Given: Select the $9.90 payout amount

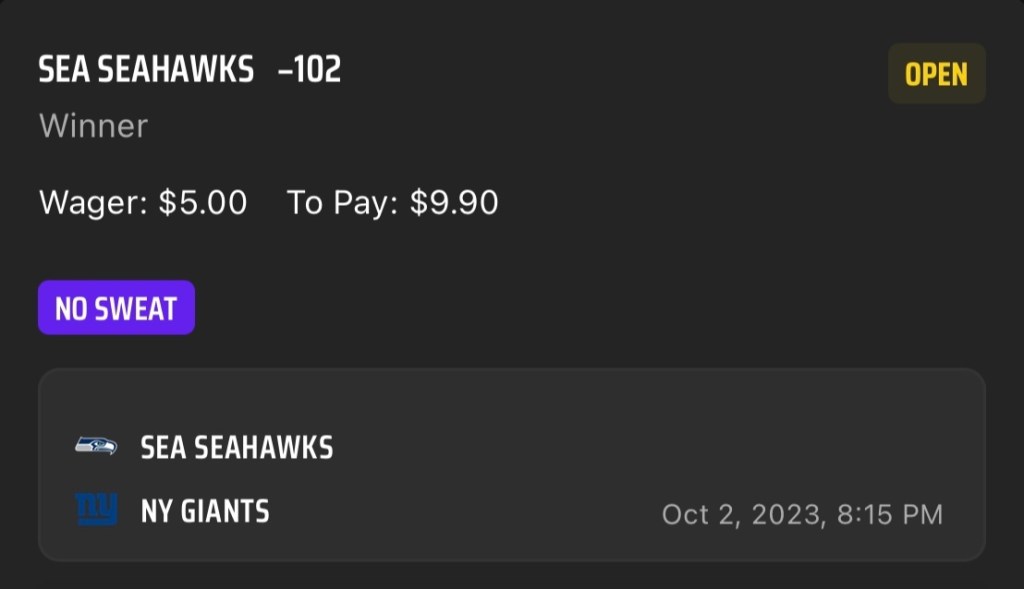Looking at the screenshot, I should [454, 203].
